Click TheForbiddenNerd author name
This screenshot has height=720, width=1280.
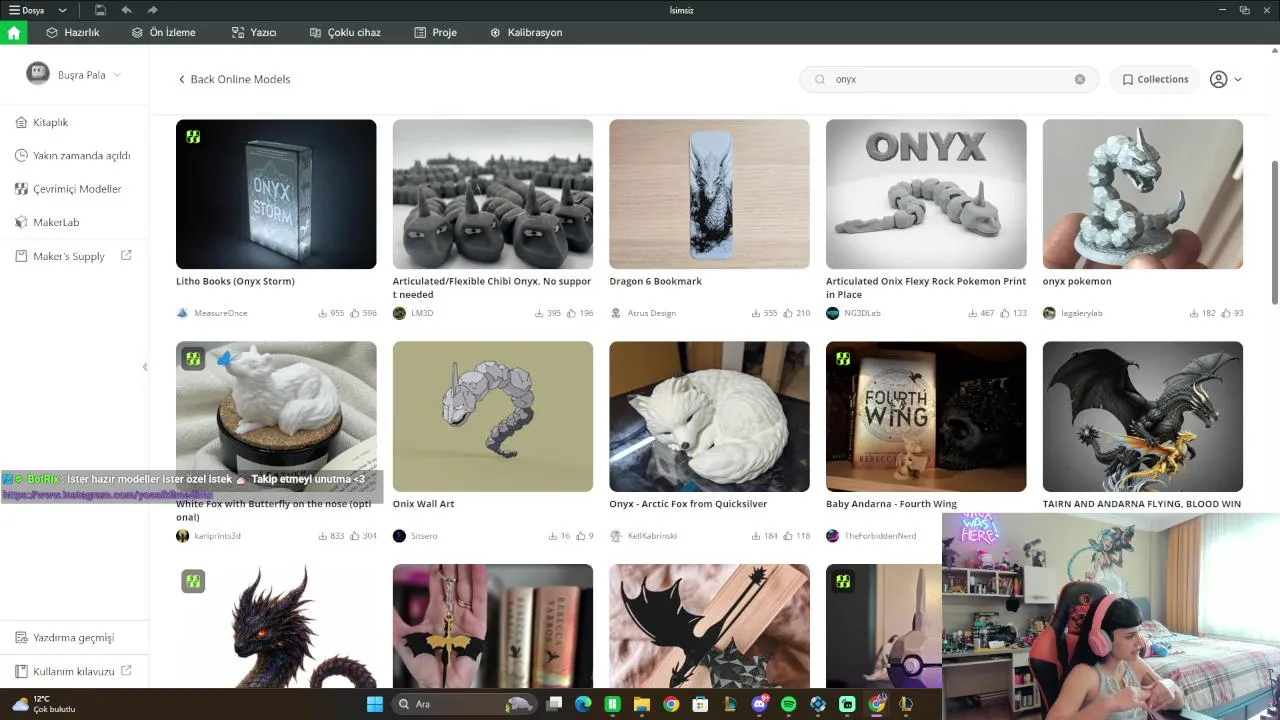point(880,536)
